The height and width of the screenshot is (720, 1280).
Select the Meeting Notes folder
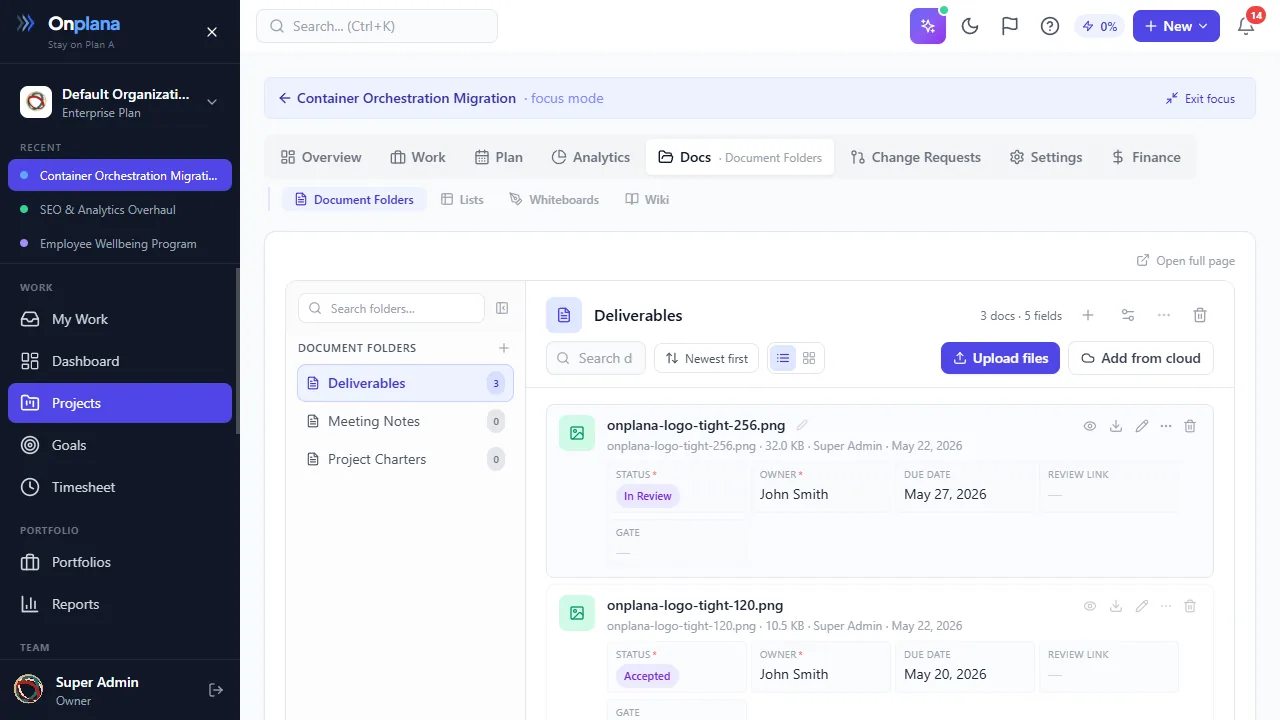pos(405,421)
